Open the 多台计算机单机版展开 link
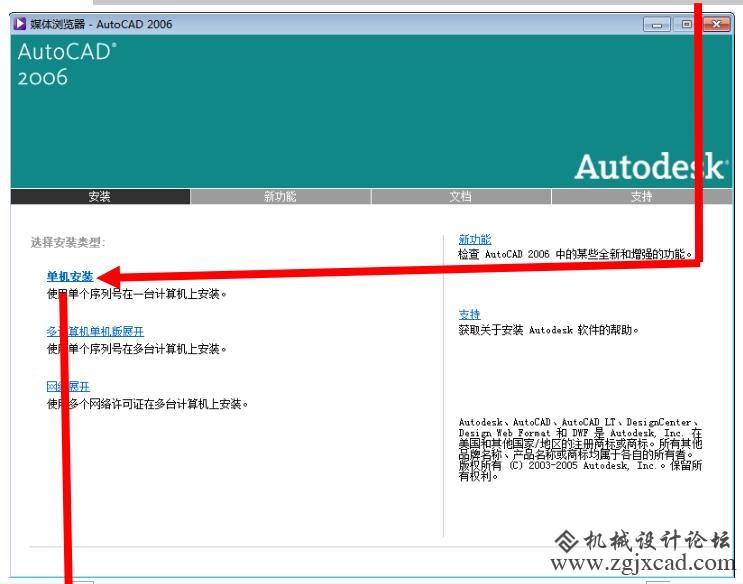This screenshot has width=743, height=584. pos(95,331)
